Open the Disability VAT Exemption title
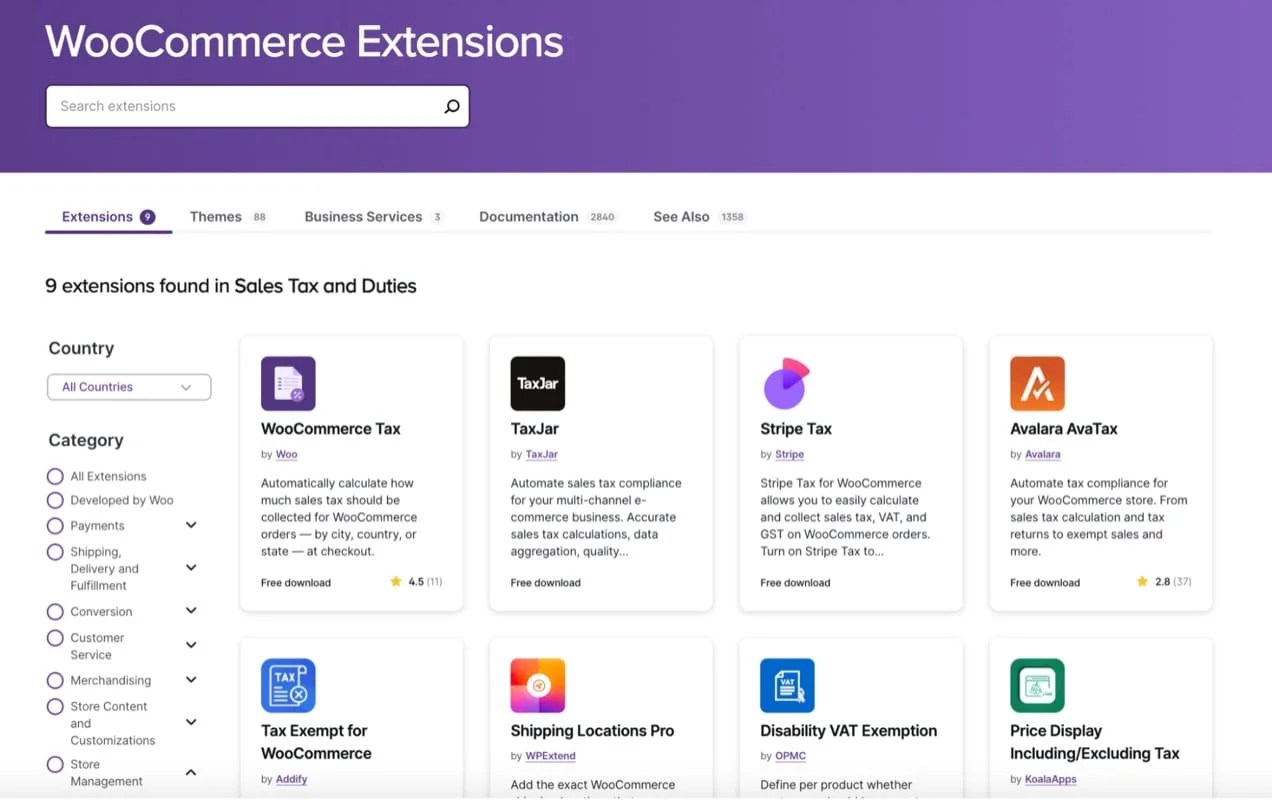Viewport: 1272px width, 800px height. click(x=849, y=731)
